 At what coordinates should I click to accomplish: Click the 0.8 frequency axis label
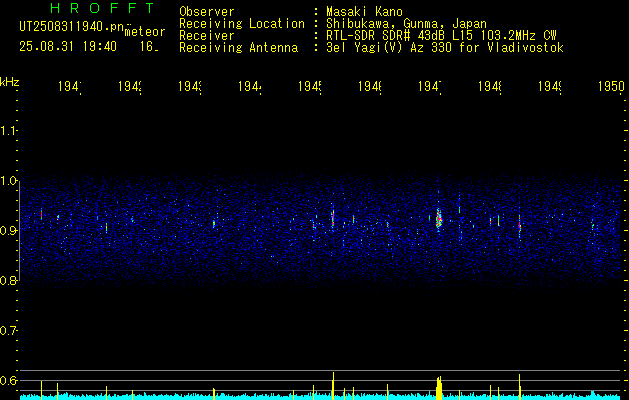coord(8,280)
